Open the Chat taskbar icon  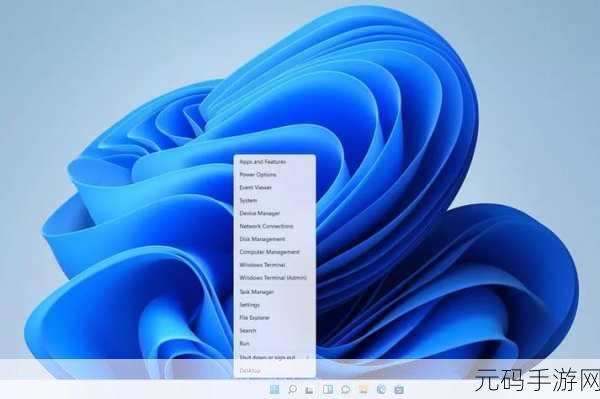345,389
